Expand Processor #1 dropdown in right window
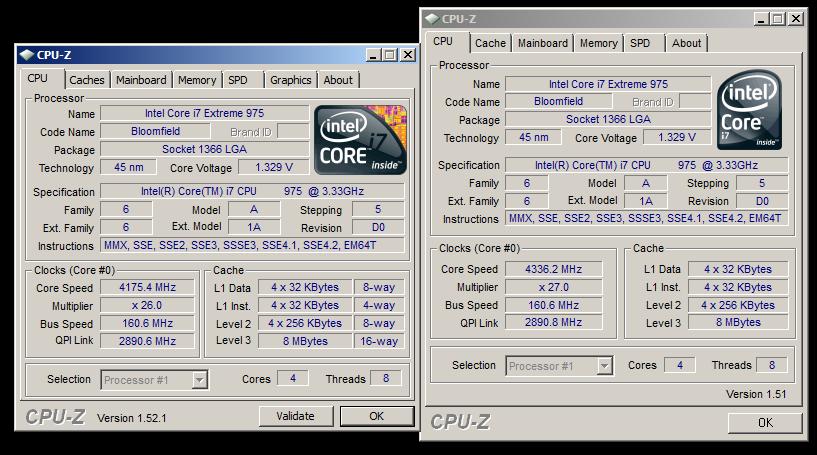The width and height of the screenshot is (817, 455). [x=604, y=366]
